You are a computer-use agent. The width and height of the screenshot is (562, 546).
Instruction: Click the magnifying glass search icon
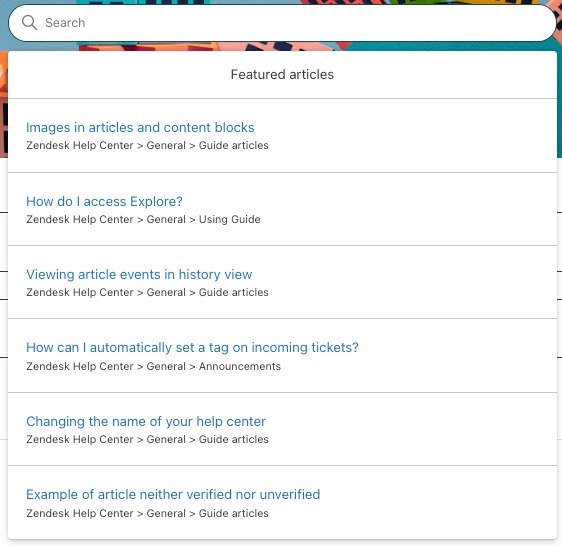click(29, 23)
